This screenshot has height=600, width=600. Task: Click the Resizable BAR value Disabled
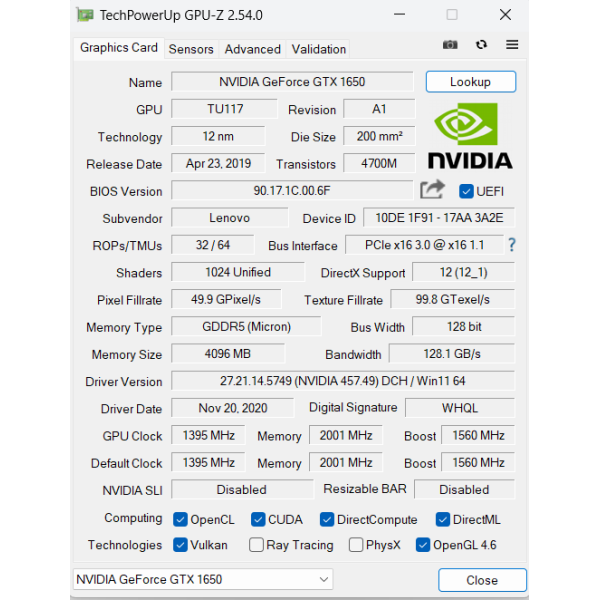point(465,489)
